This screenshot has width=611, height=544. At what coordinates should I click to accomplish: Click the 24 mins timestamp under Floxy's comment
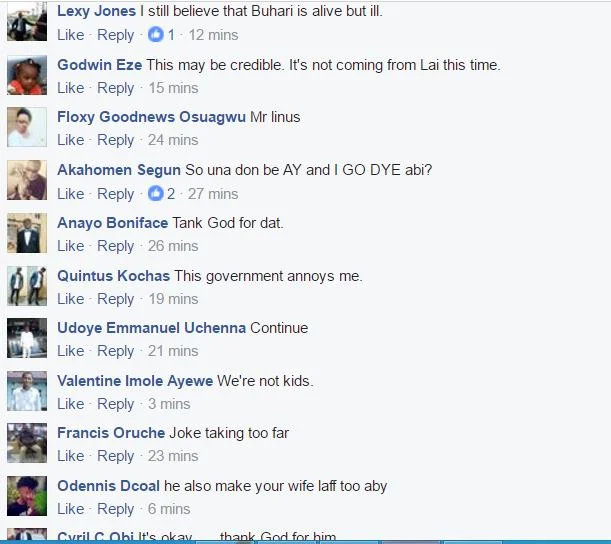click(173, 140)
